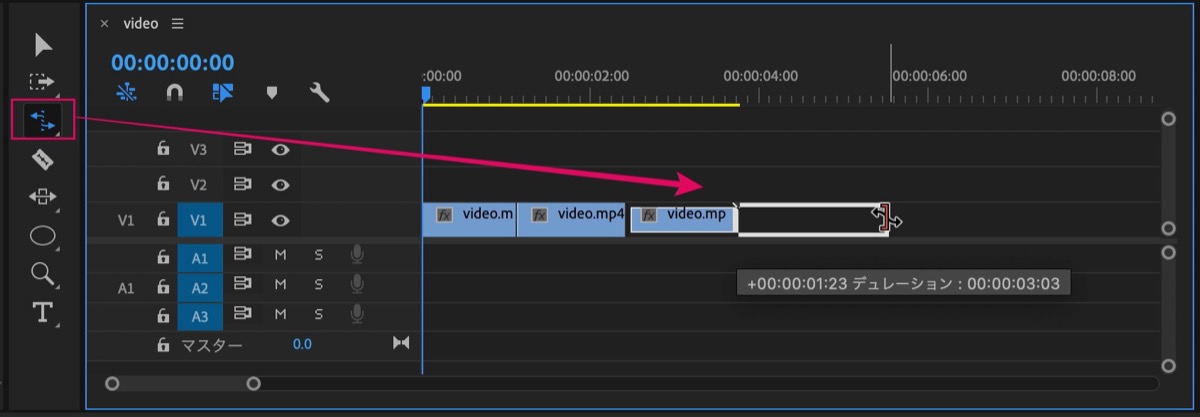Select the second video.mp4 clip
Image resolution: width=1200 pixels, height=417 pixels.
[x=572, y=220]
